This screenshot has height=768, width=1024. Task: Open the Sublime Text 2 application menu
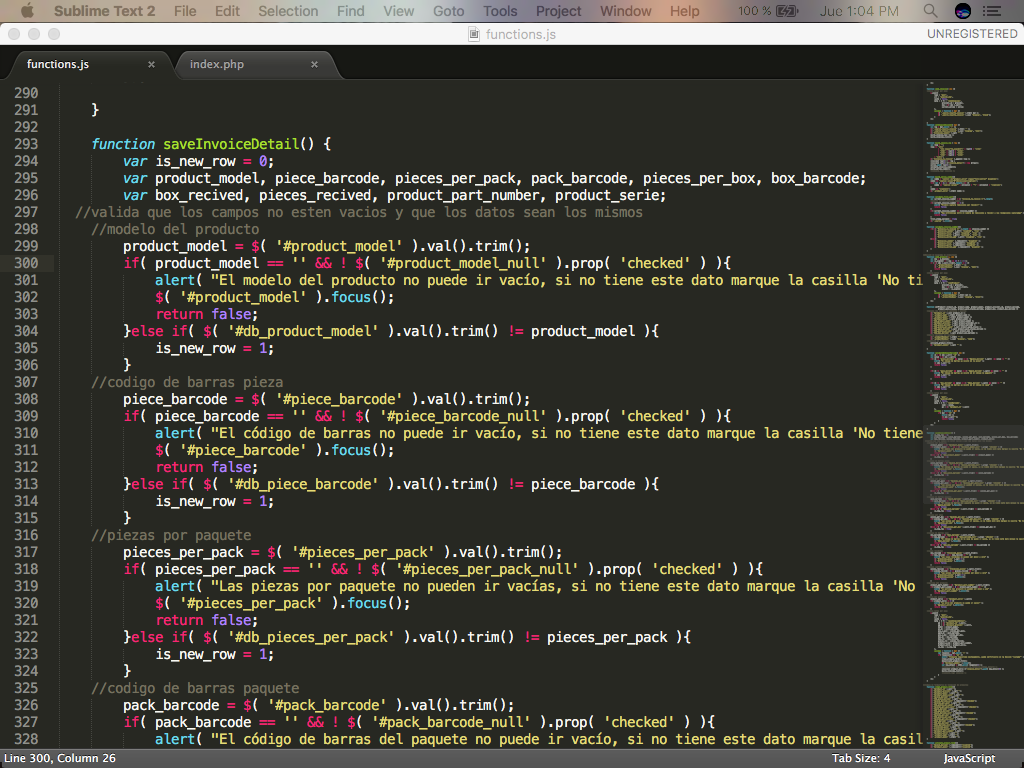104,11
